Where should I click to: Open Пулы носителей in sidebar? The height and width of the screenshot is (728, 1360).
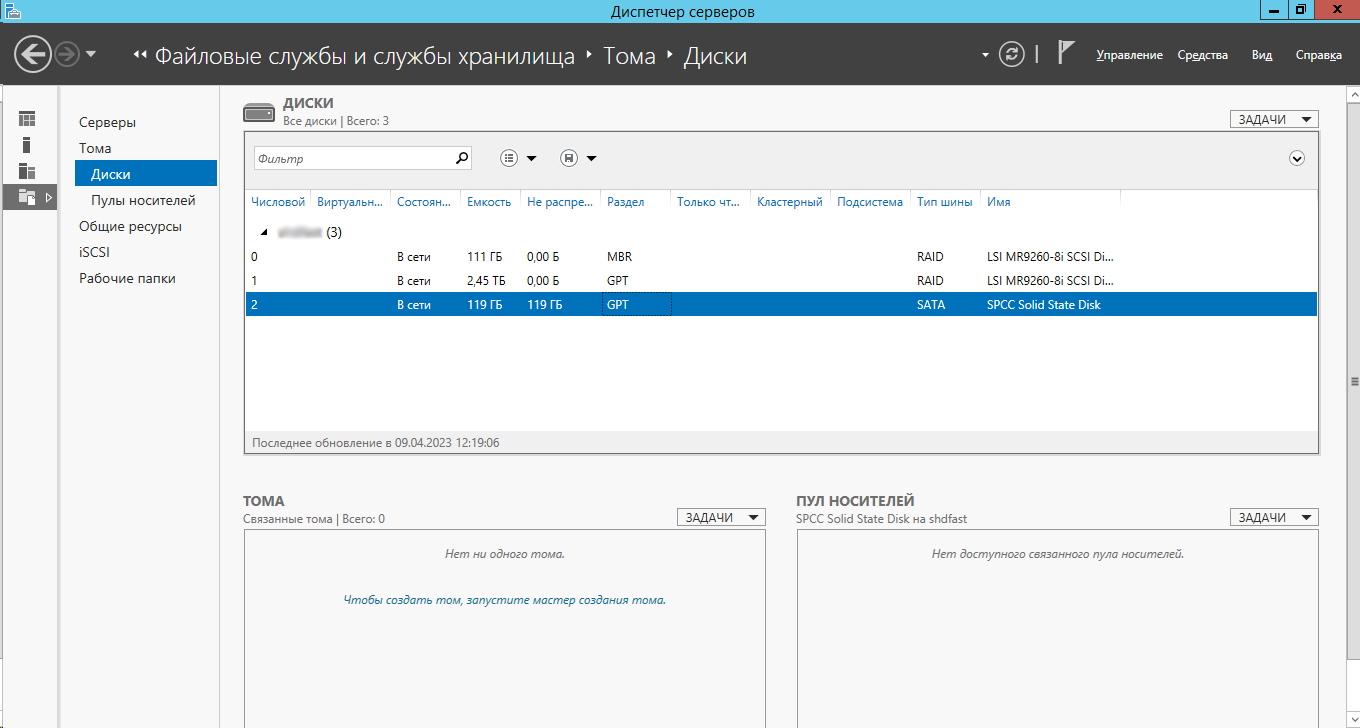[x=143, y=200]
